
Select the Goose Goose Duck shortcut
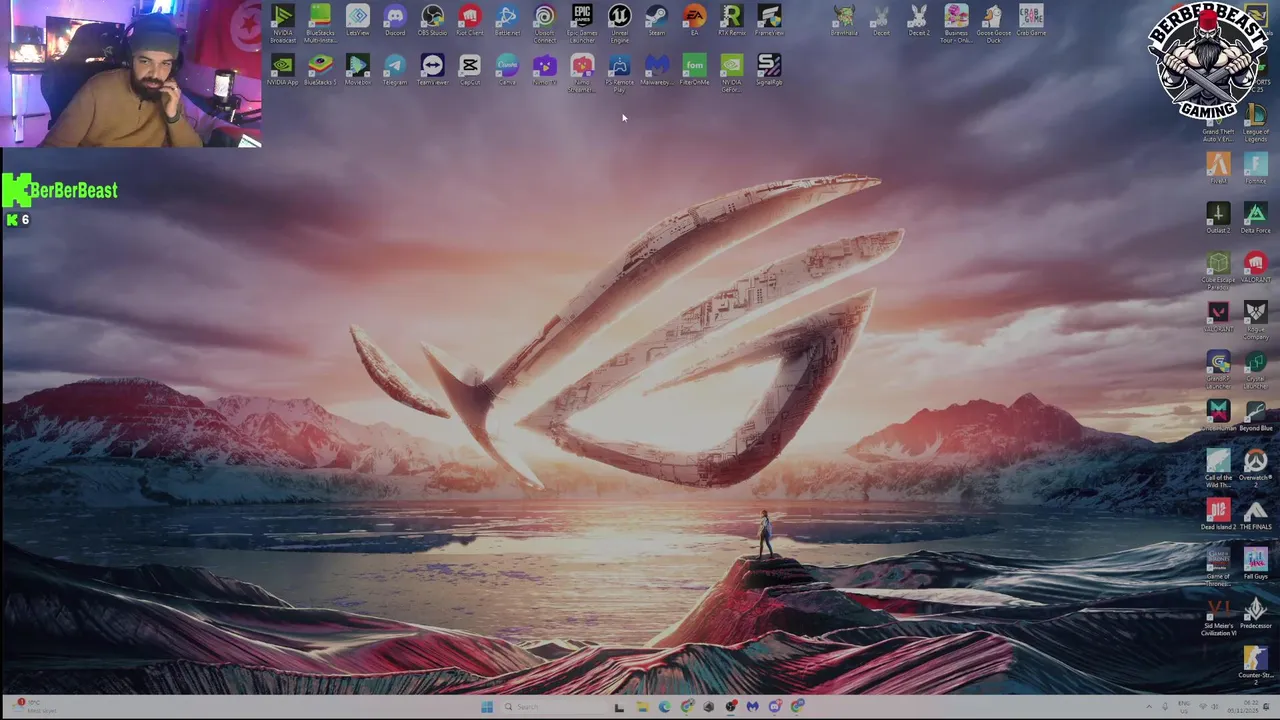pos(993,23)
